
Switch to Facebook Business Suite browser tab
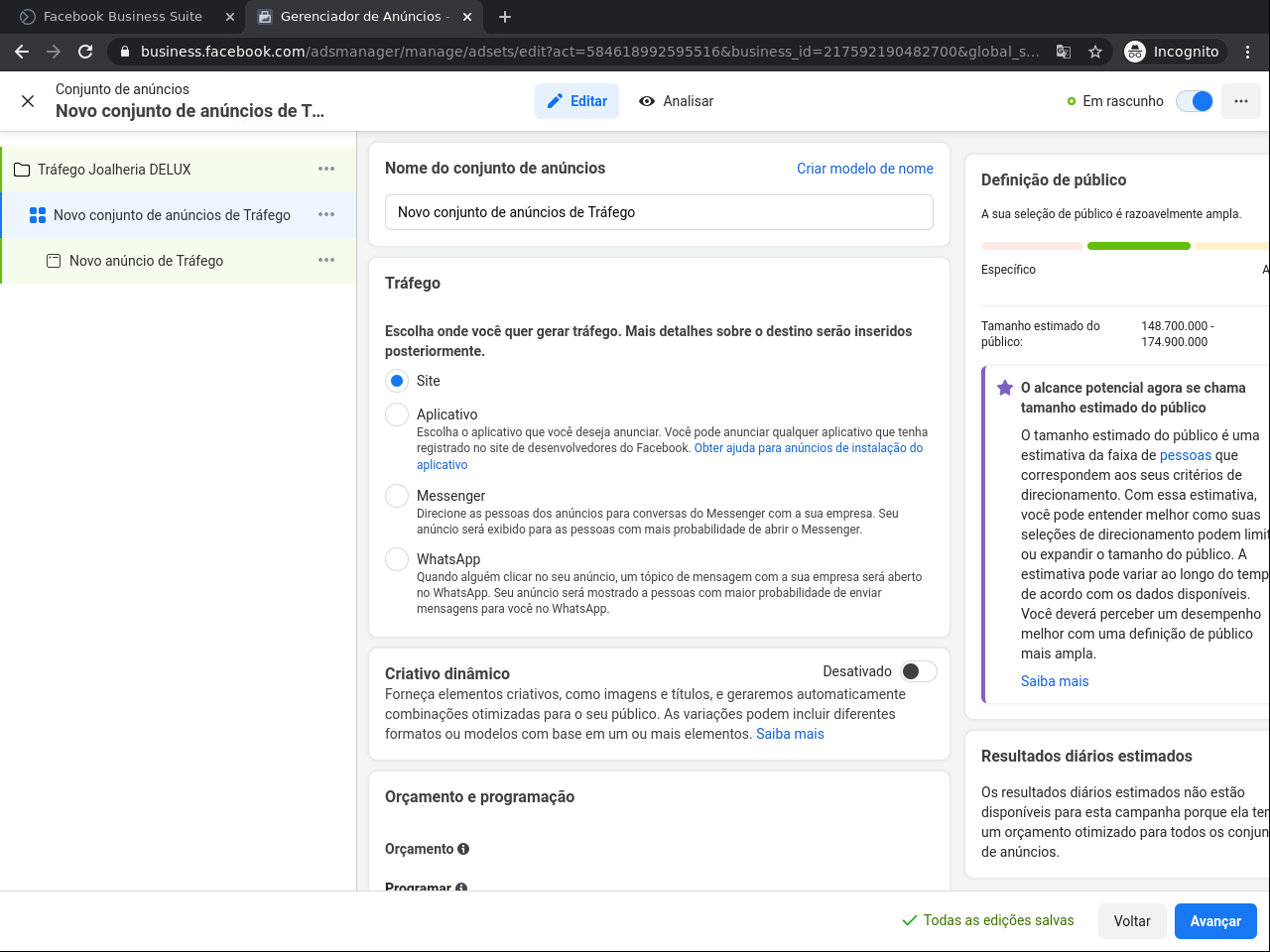tap(123, 17)
